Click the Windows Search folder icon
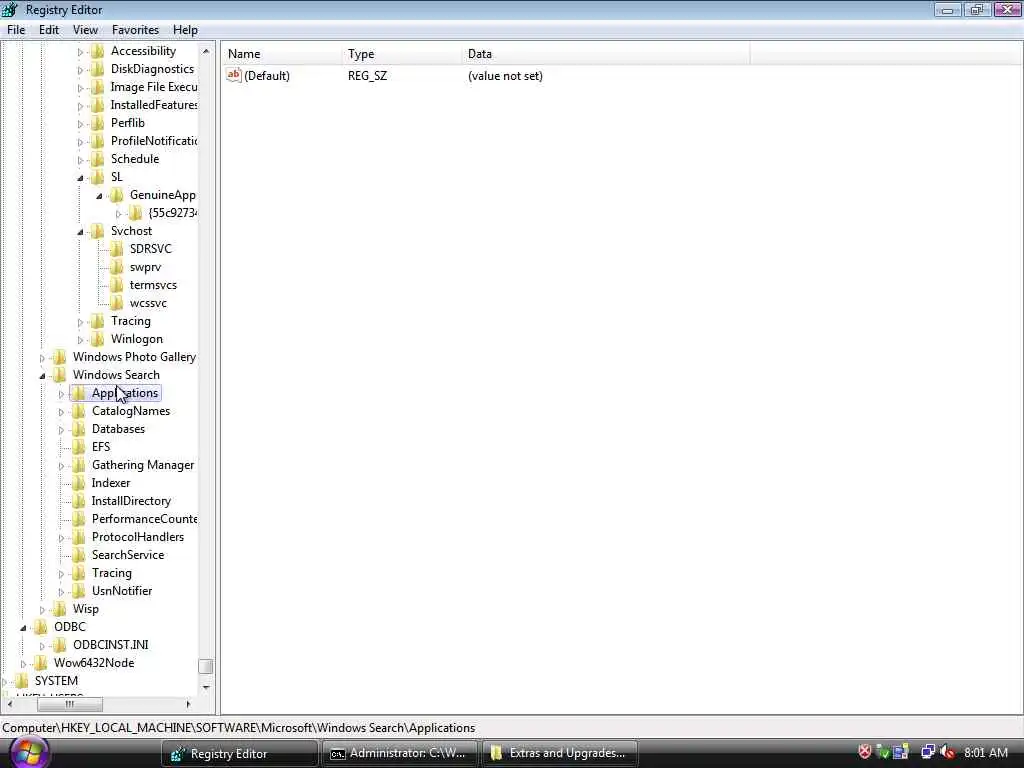This screenshot has height=768, width=1024. click(59, 375)
